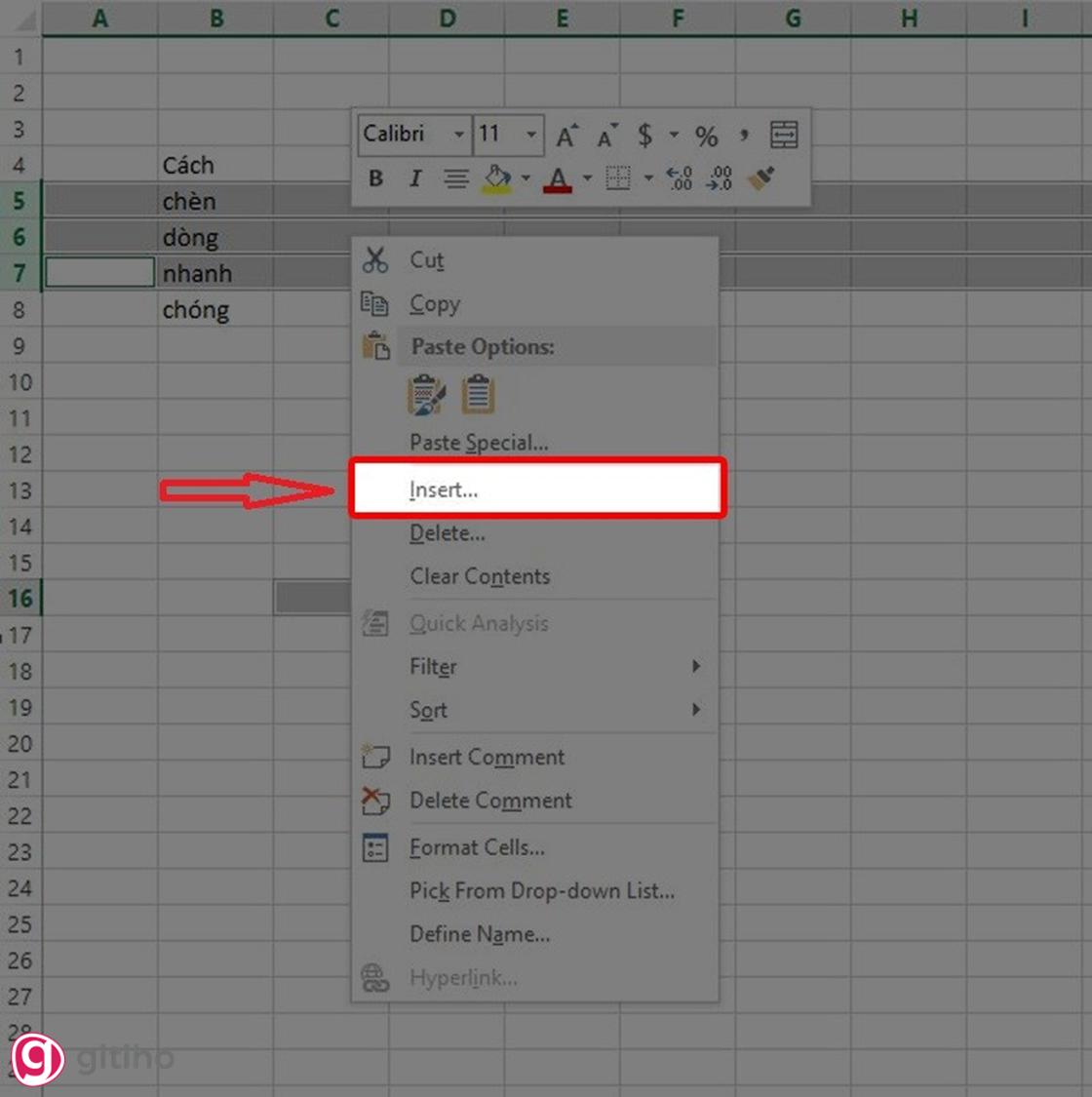Click the highlighted Insert command
Viewport: 1092px width, 1097px height.
(x=442, y=490)
